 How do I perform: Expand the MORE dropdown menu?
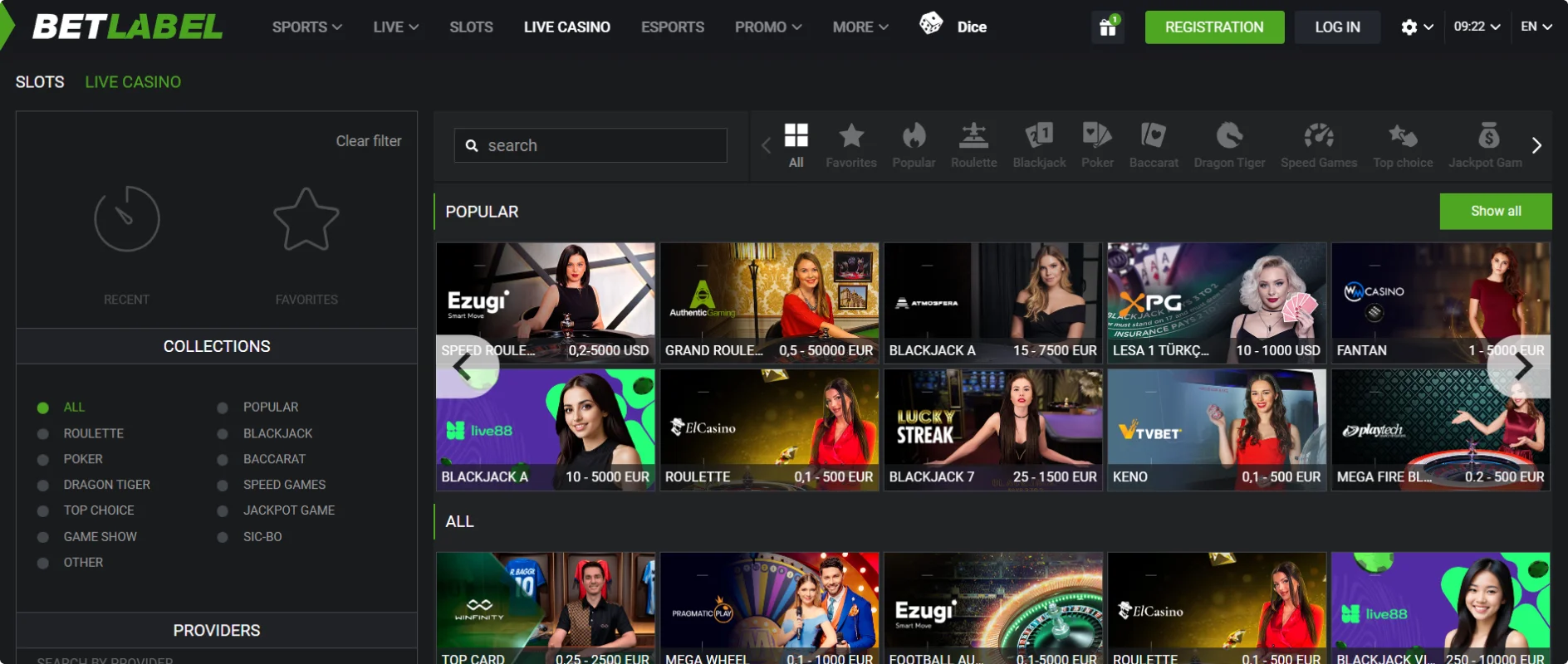pos(860,27)
